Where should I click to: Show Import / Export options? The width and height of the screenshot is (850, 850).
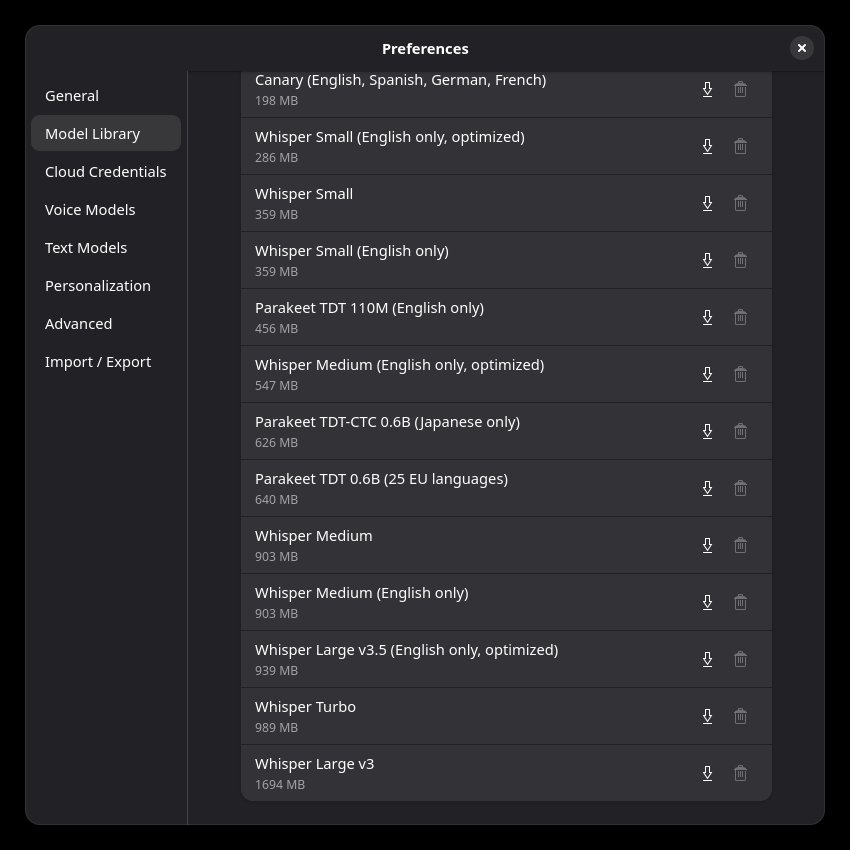pyautogui.click(x=98, y=362)
